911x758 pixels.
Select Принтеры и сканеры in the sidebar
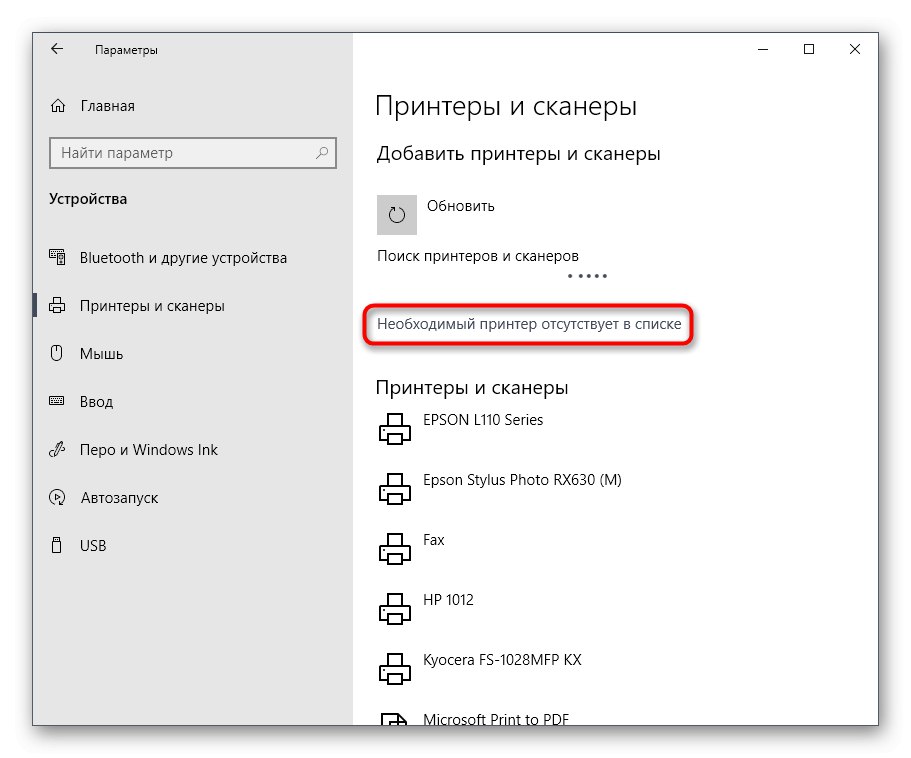tap(155, 305)
